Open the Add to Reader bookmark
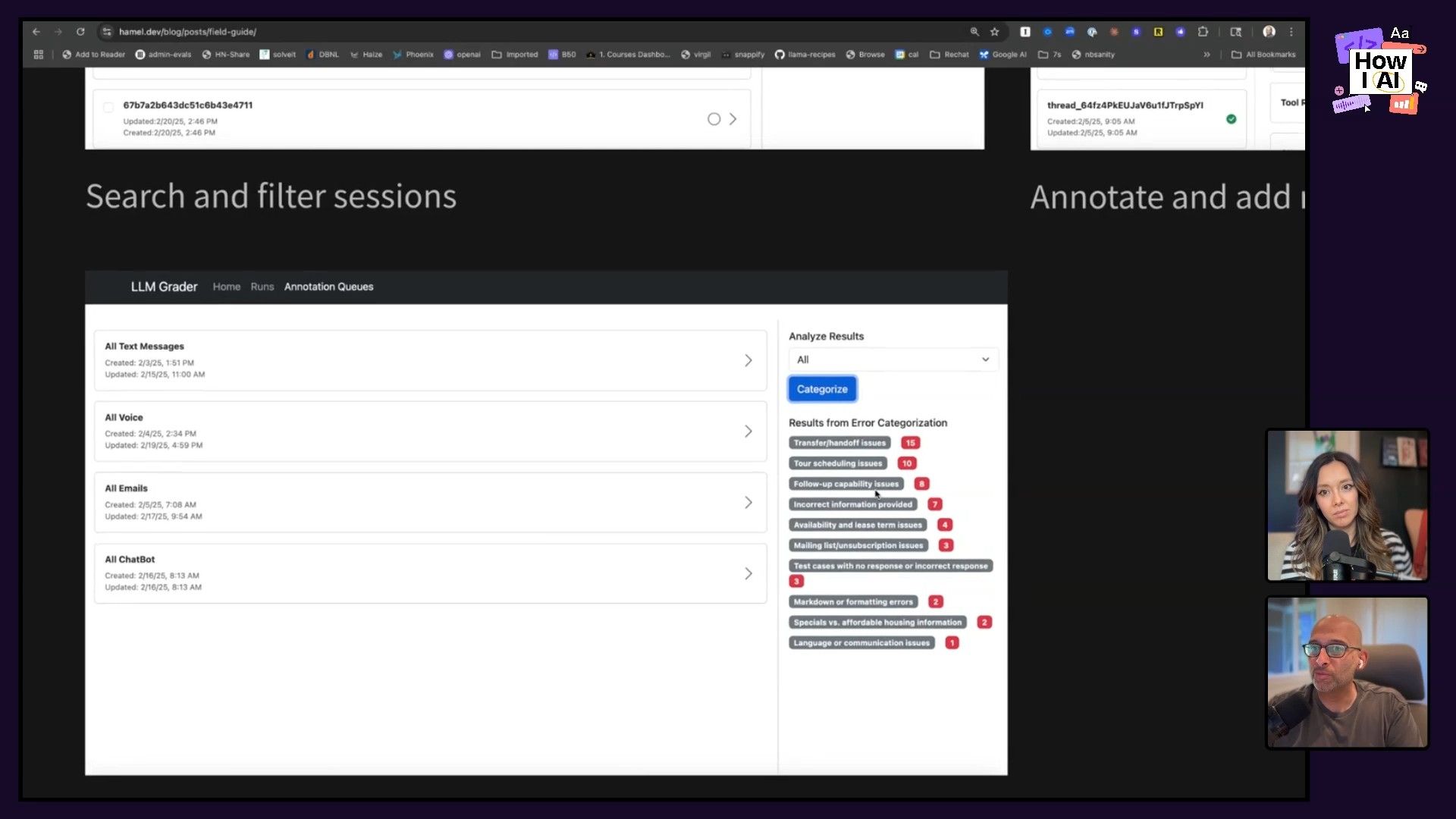 (x=94, y=55)
